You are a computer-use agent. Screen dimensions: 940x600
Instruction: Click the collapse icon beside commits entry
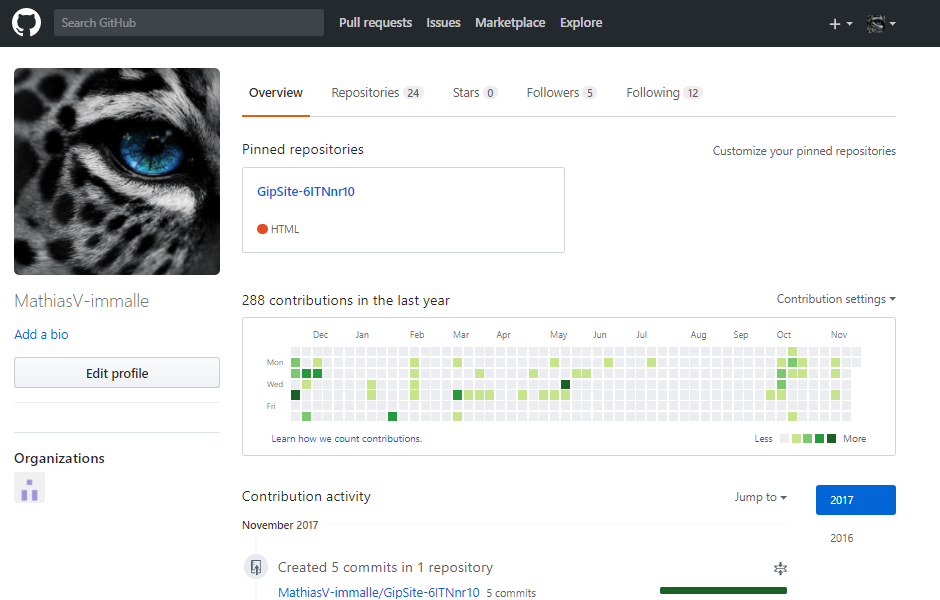(780, 568)
